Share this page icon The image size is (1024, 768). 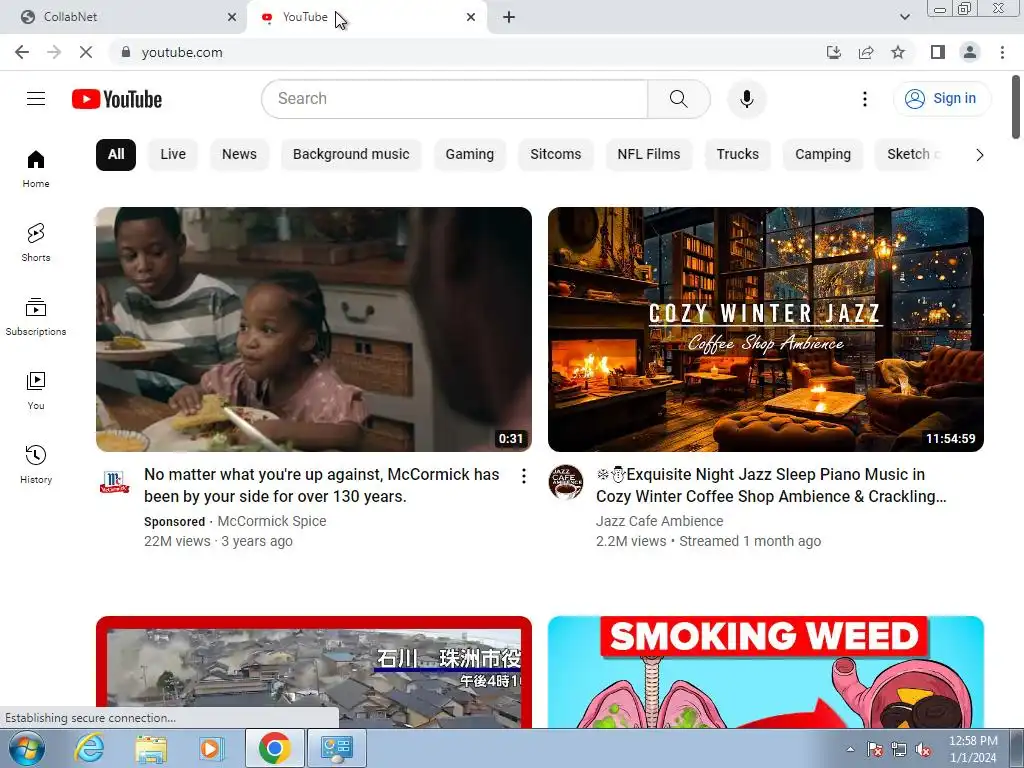[866, 52]
